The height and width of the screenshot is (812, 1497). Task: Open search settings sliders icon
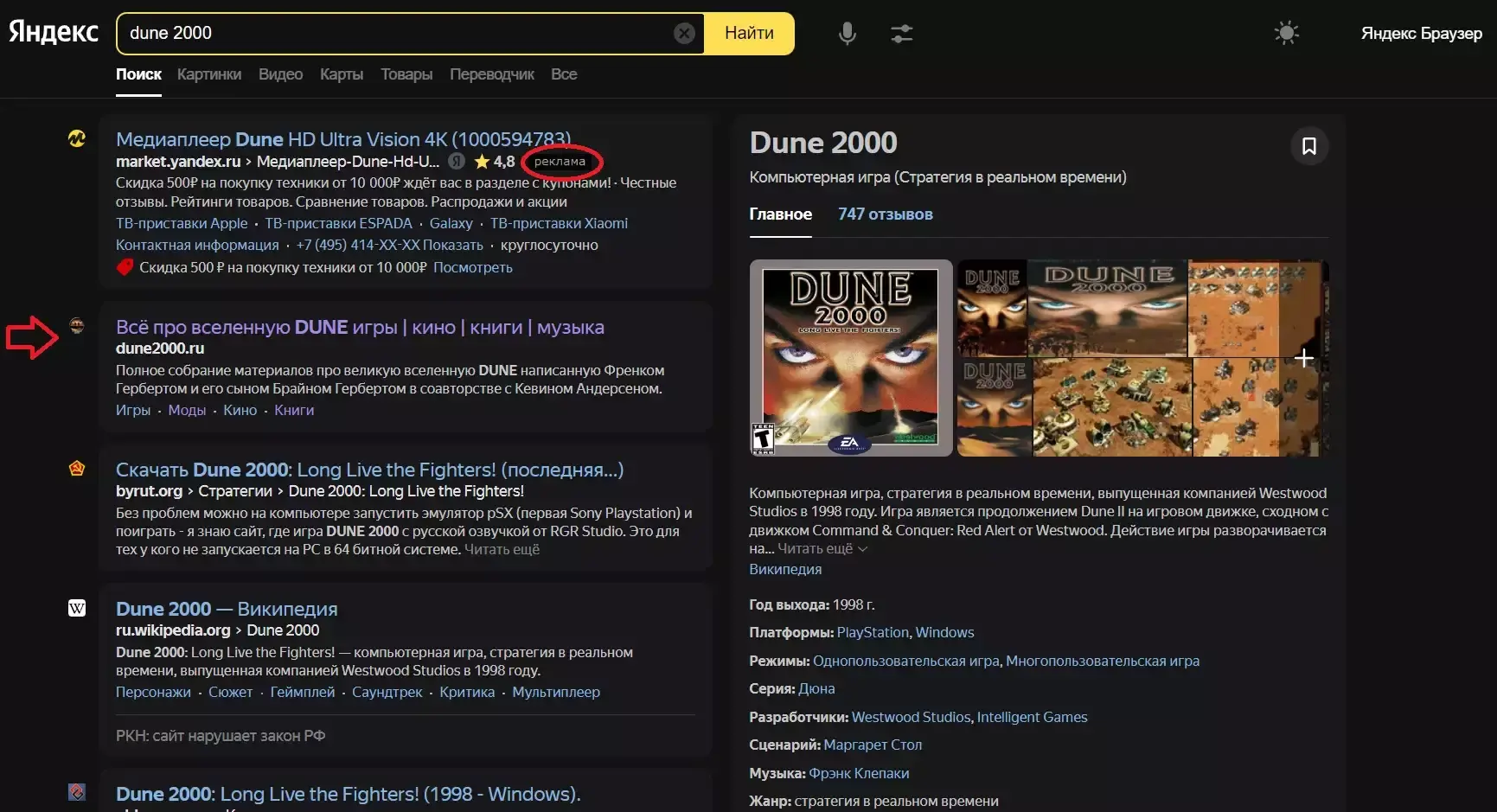coord(901,33)
